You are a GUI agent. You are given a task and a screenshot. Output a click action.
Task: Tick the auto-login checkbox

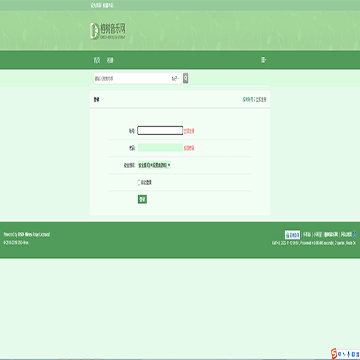[x=139, y=182]
